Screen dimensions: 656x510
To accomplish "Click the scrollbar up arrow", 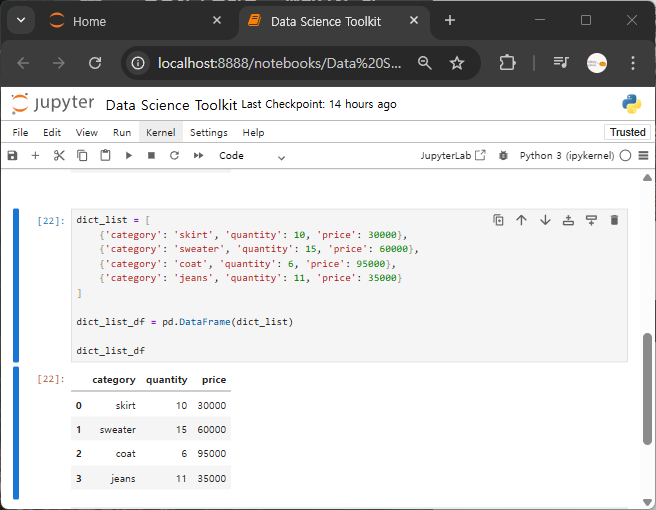I will pos(647,177).
